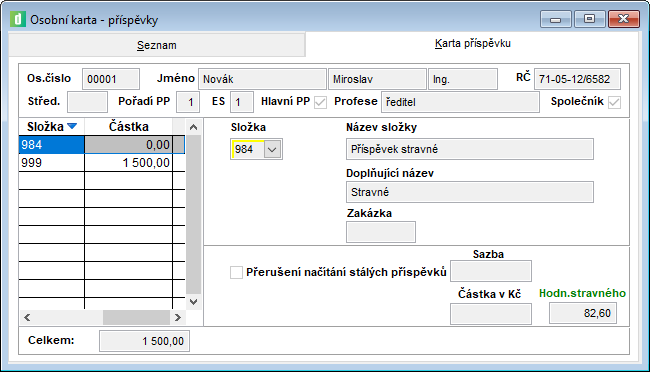
Task: Click the horizontal scrollbar thumb
Action: point(136,318)
